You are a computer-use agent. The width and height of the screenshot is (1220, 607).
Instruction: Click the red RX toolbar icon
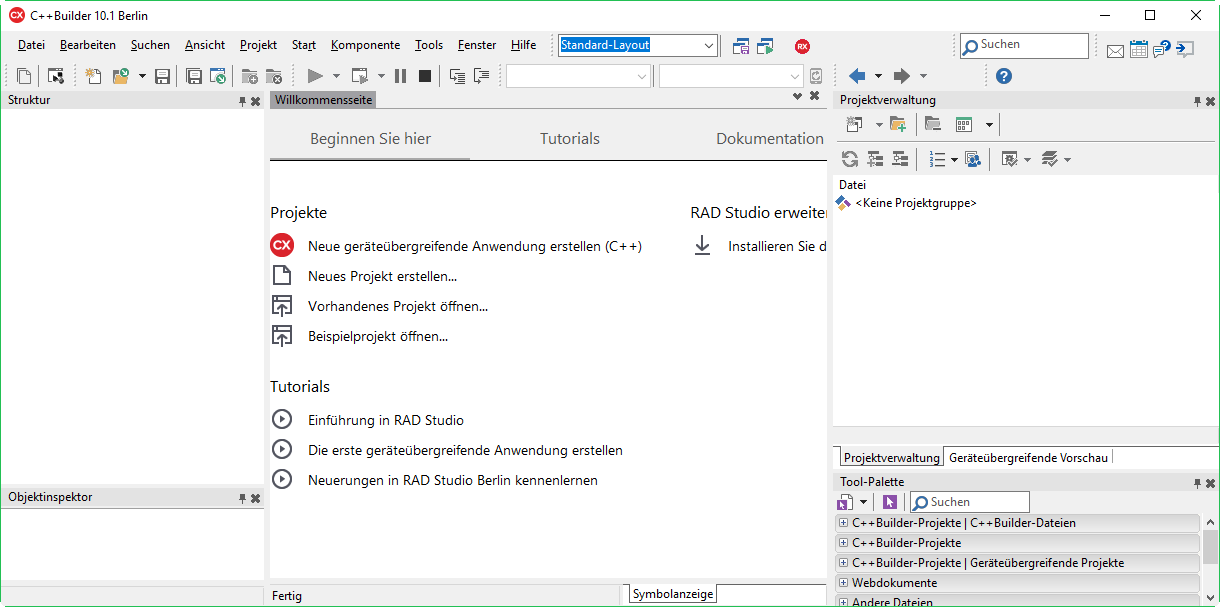click(x=802, y=46)
